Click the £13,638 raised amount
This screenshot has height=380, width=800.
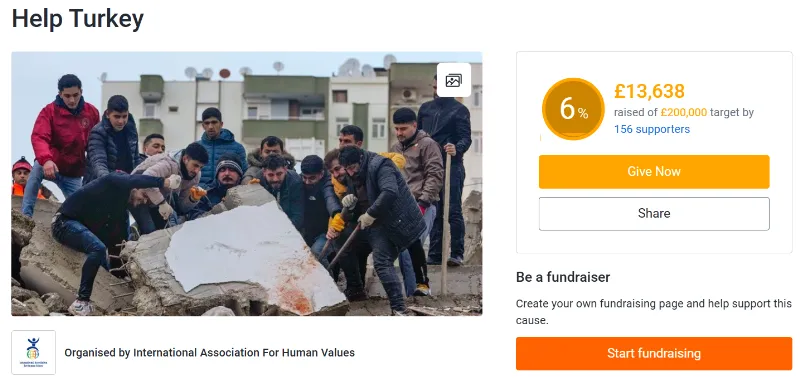coord(649,91)
